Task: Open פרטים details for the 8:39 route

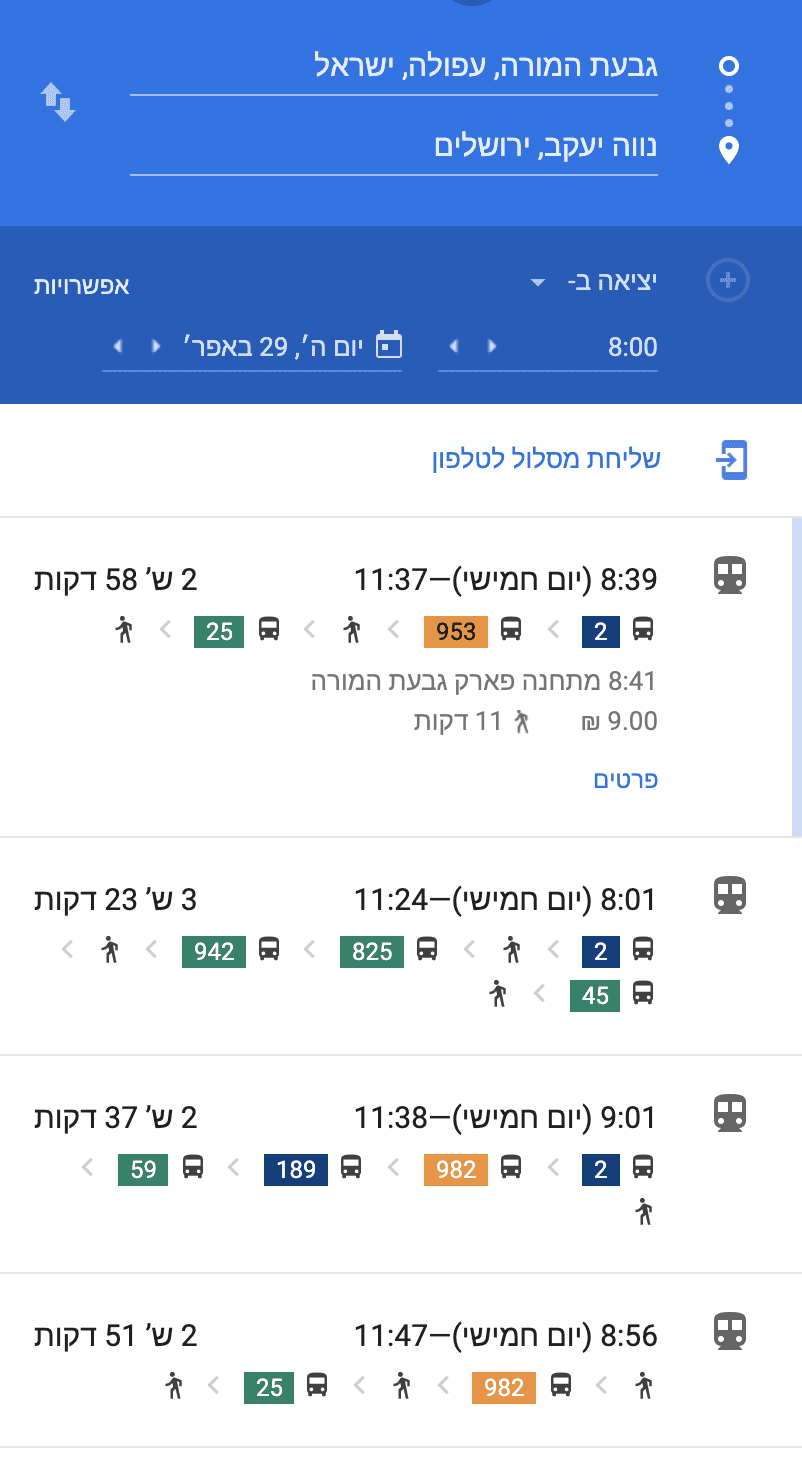Action: (625, 780)
